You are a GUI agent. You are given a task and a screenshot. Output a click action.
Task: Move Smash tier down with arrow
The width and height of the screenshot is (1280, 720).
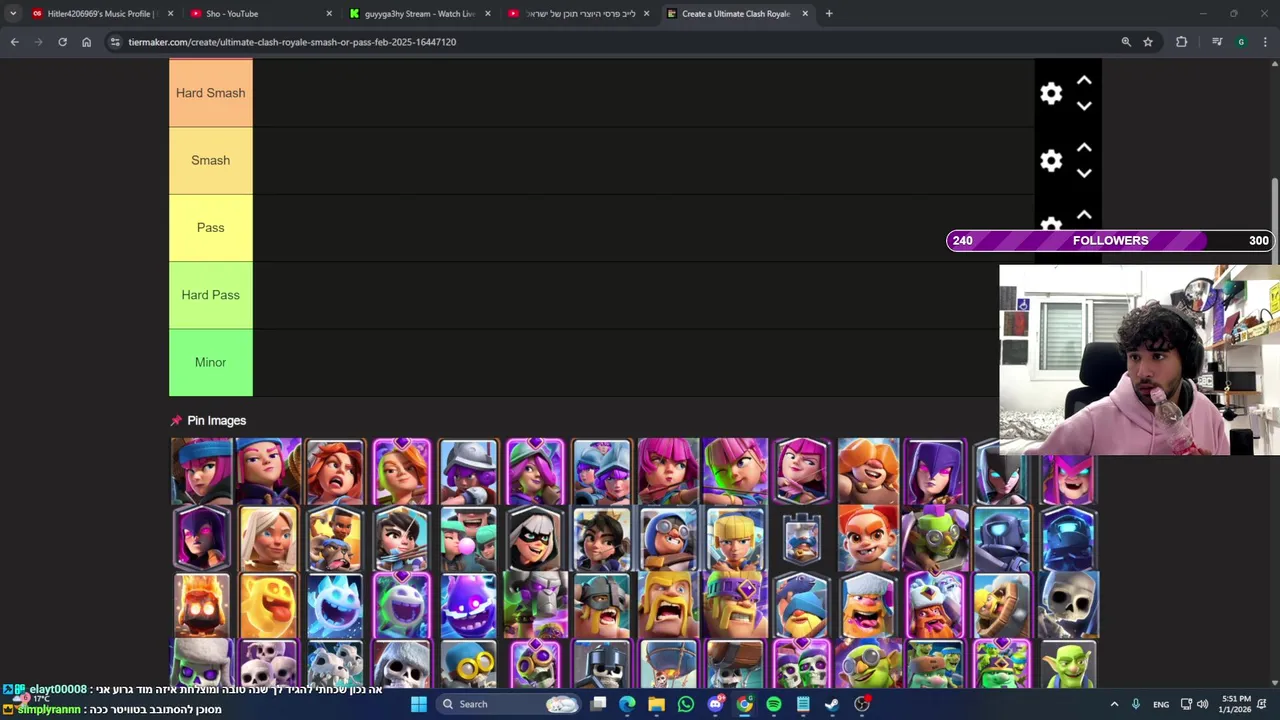pos(1084,173)
